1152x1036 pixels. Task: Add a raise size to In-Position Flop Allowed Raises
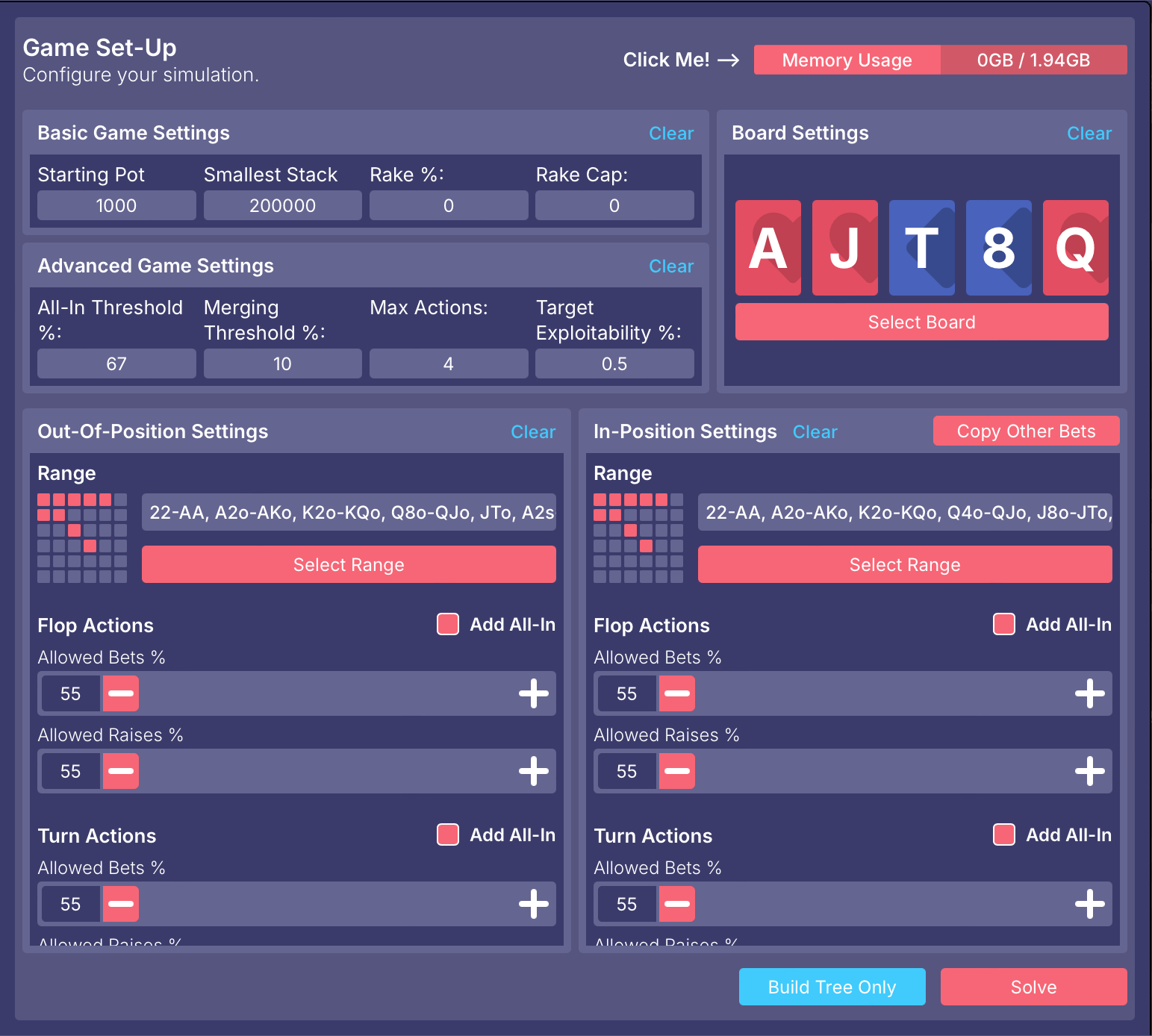1090,771
